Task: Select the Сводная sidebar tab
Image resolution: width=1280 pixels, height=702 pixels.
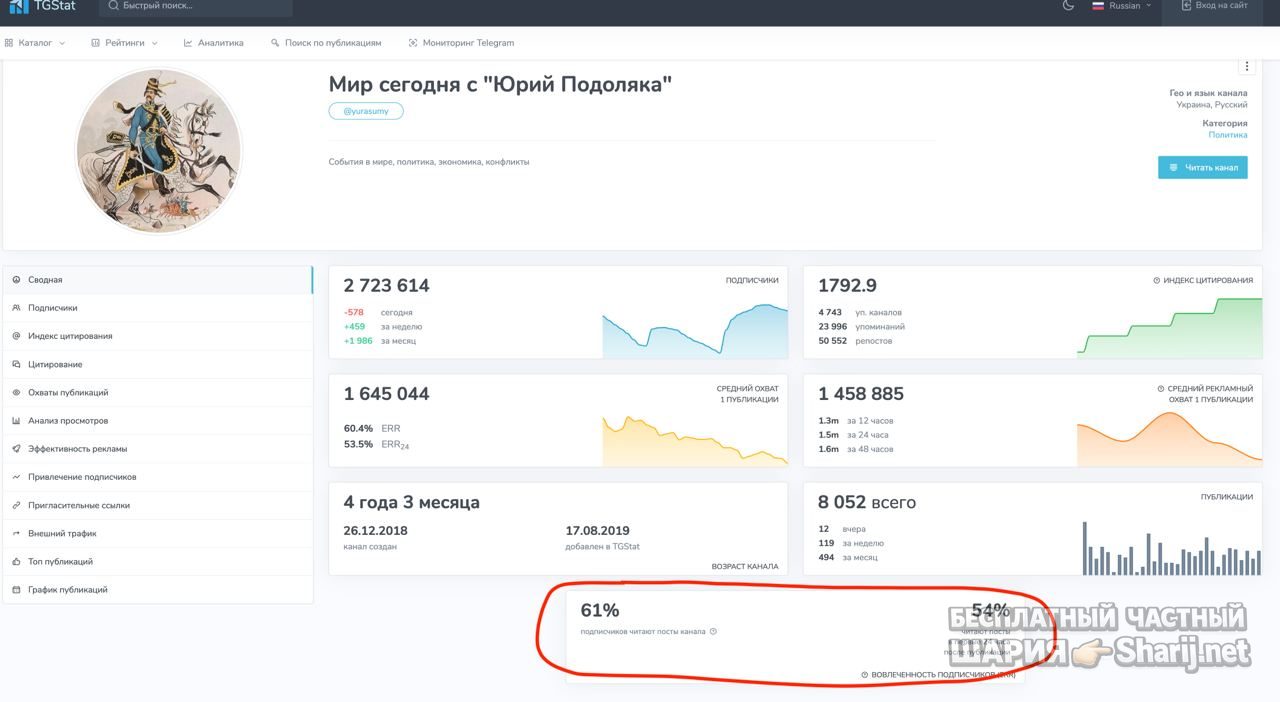Action: [x=157, y=280]
